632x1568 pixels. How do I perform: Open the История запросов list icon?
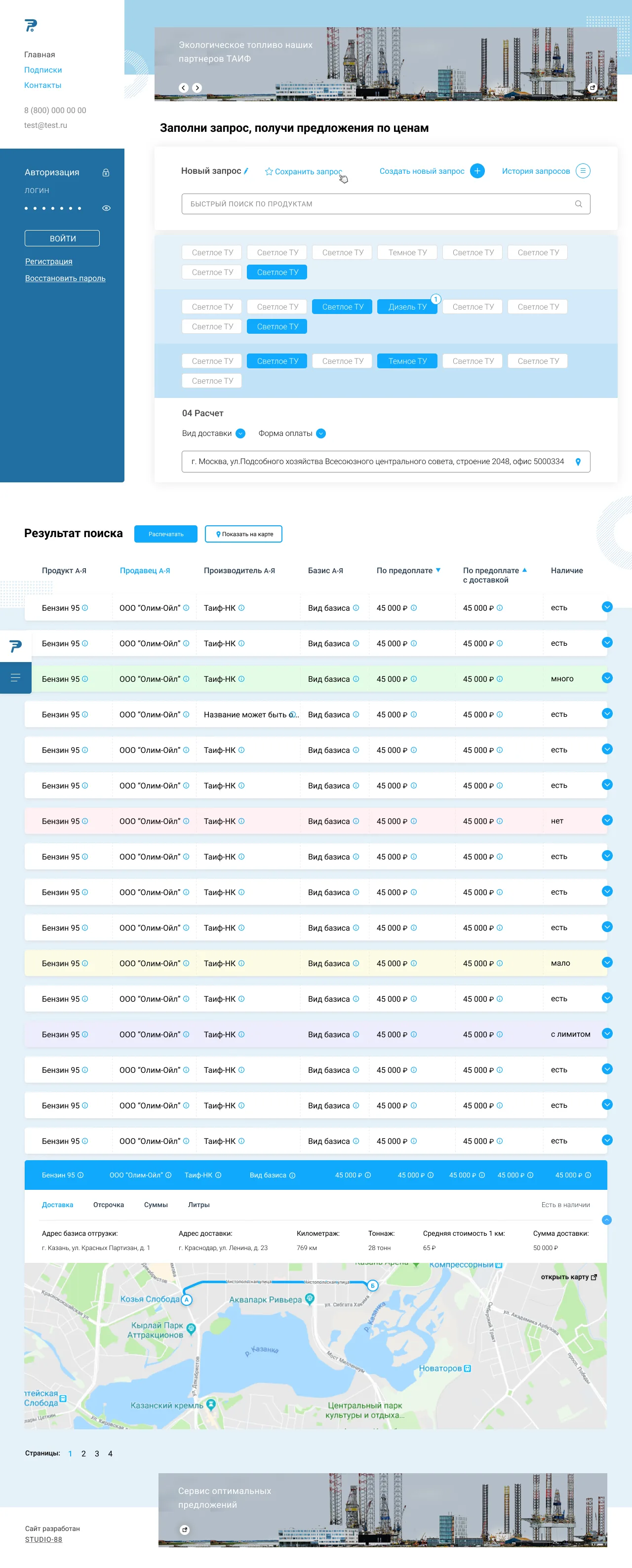(x=583, y=171)
